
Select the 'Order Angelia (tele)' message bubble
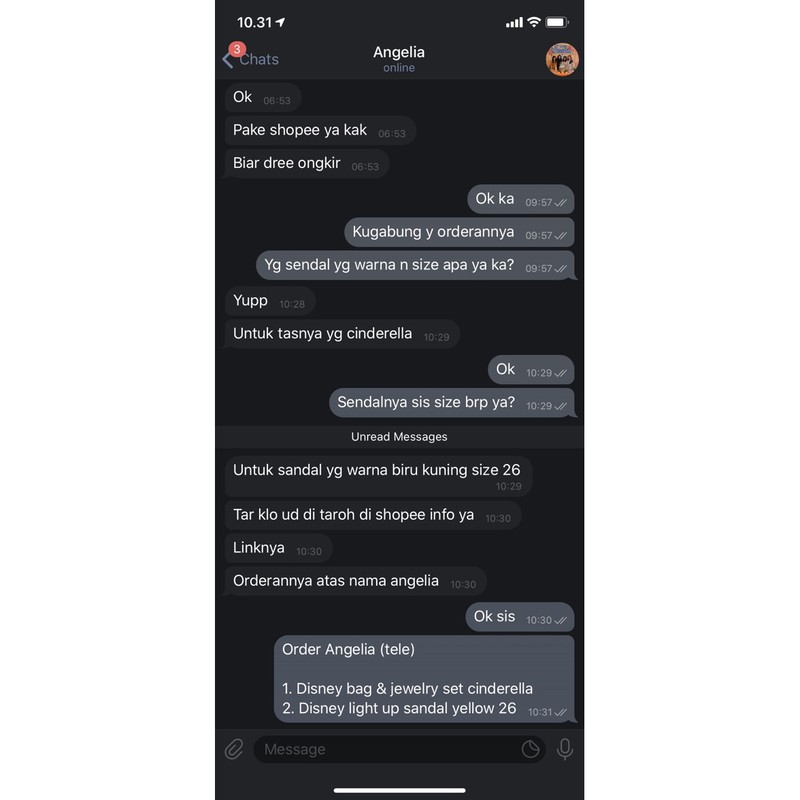click(x=424, y=679)
